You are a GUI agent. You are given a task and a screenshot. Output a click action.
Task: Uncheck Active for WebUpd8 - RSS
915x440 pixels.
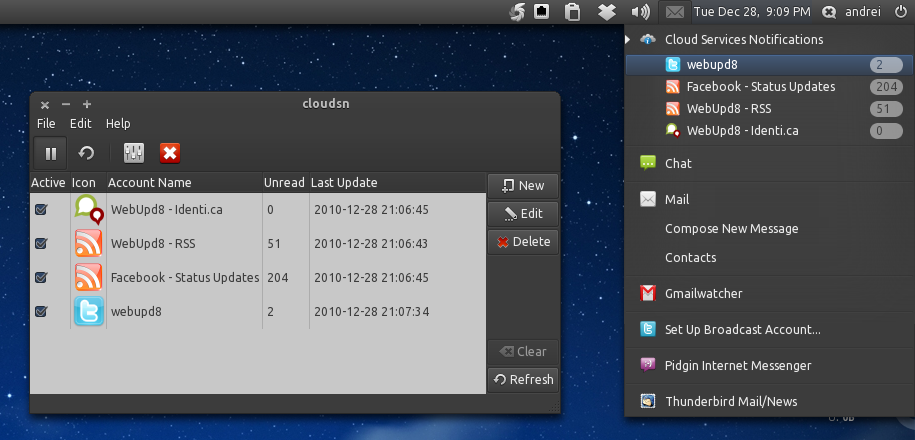41,243
